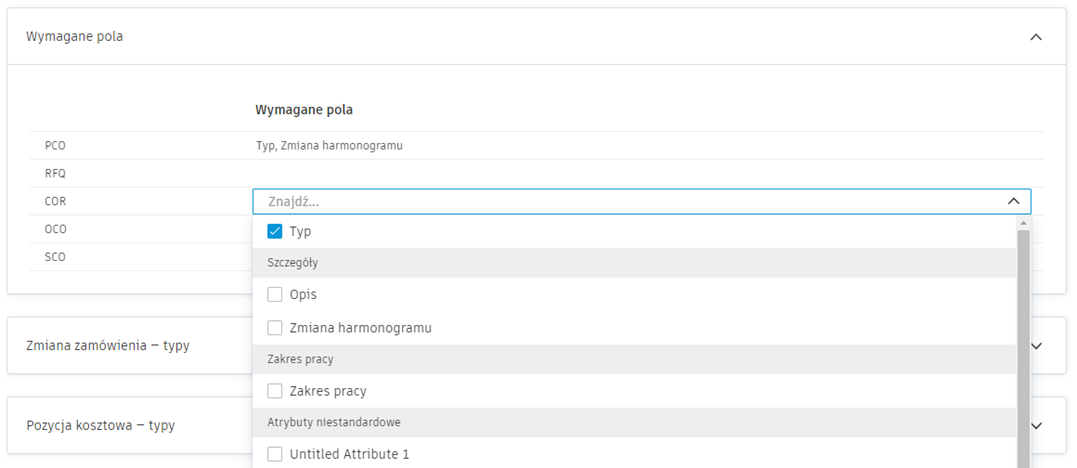Select the OCO row
The height and width of the screenshot is (468, 1077).
coord(56,229)
